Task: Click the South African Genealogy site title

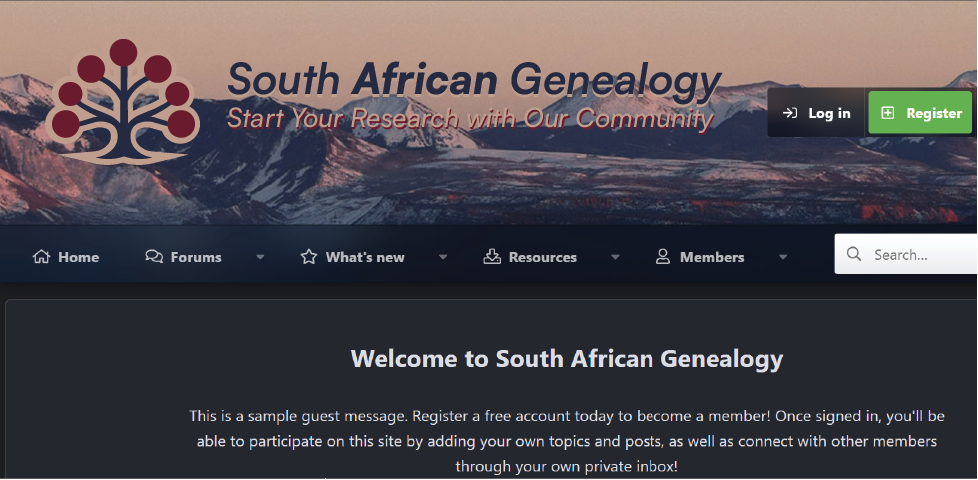Action: click(x=473, y=82)
